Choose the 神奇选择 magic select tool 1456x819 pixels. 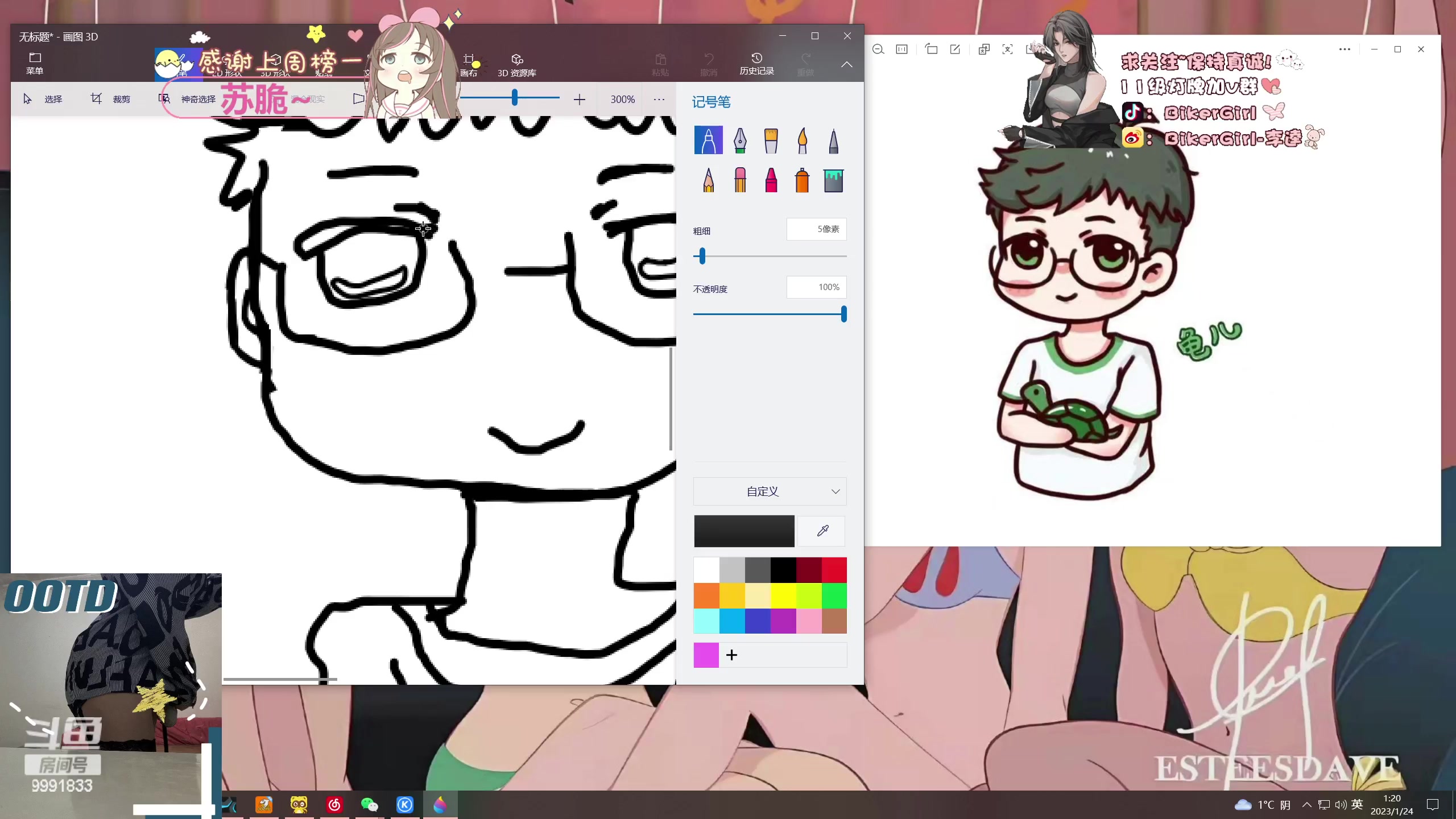tap(187, 99)
